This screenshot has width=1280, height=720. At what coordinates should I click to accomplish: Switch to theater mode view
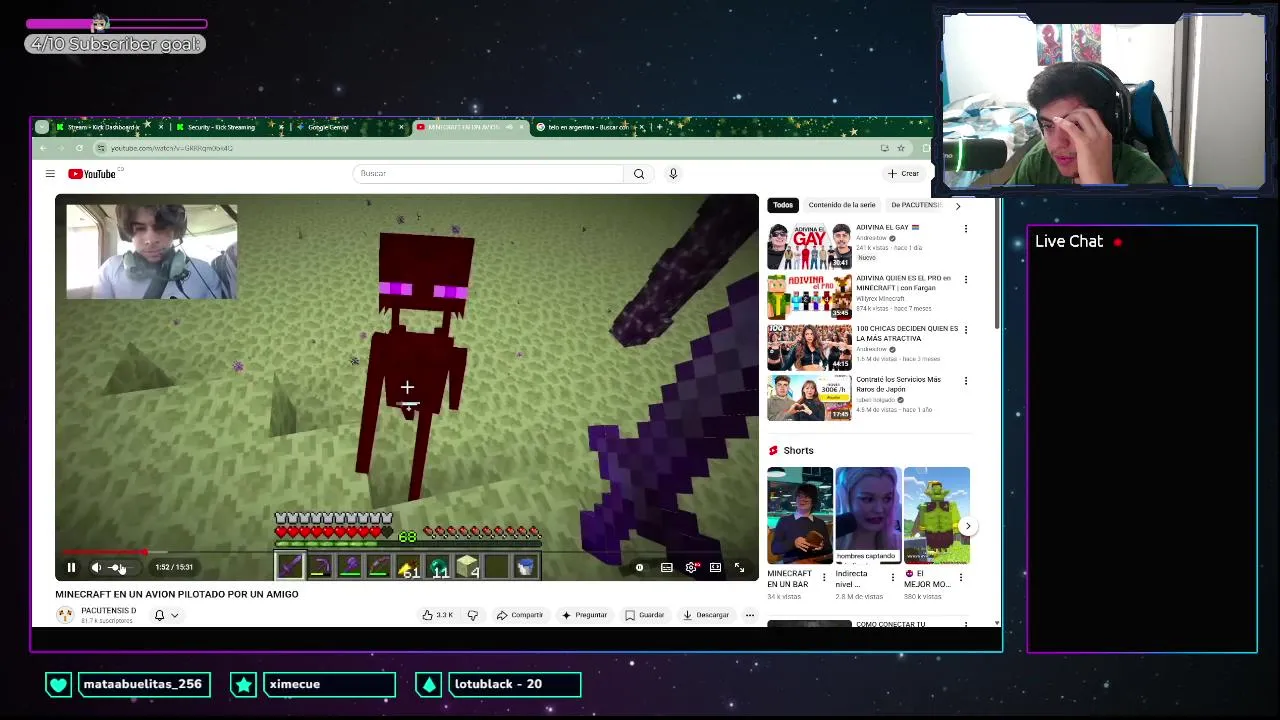click(715, 568)
